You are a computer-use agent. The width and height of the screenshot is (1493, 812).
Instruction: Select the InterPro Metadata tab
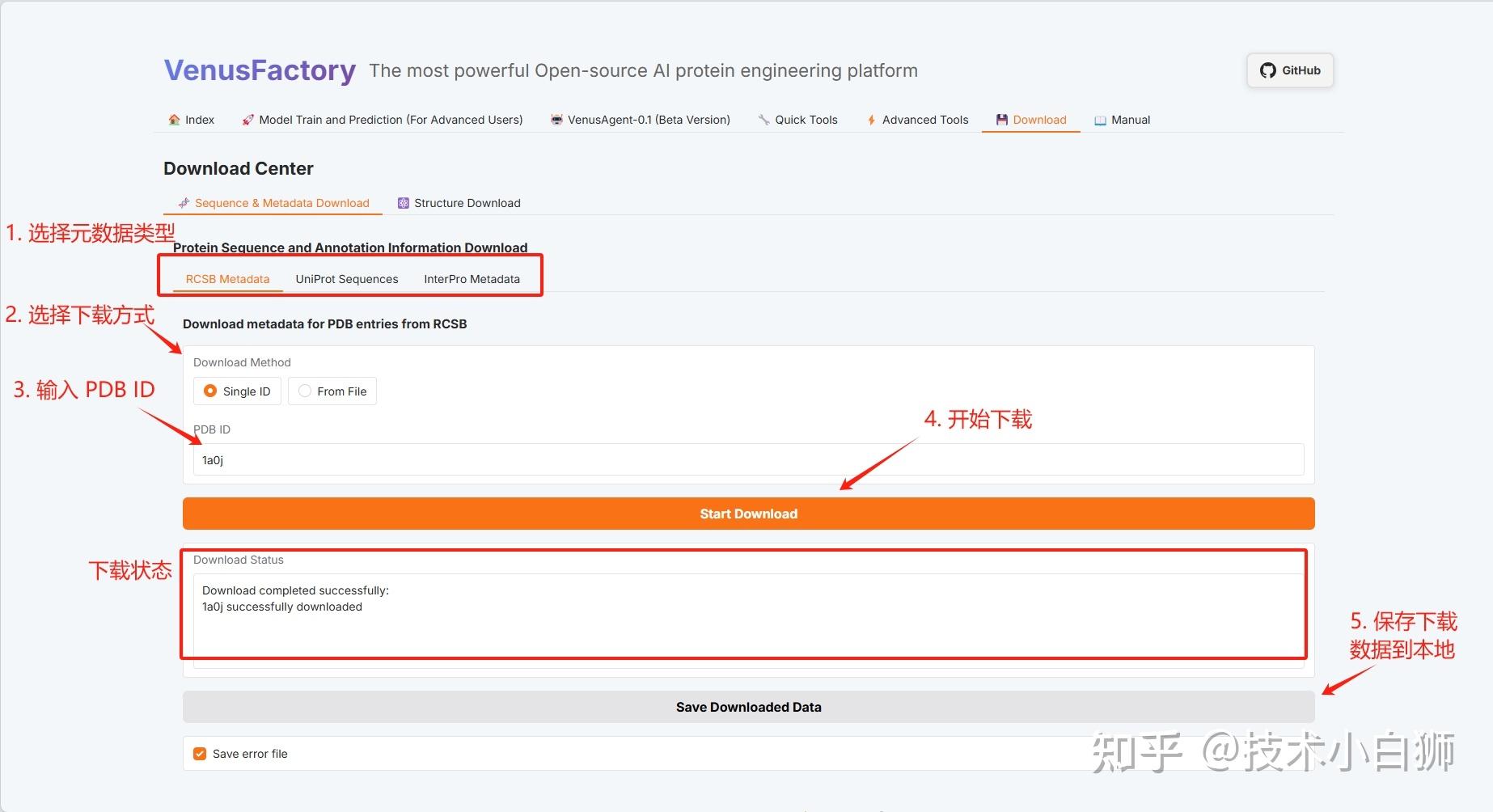coord(472,278)
